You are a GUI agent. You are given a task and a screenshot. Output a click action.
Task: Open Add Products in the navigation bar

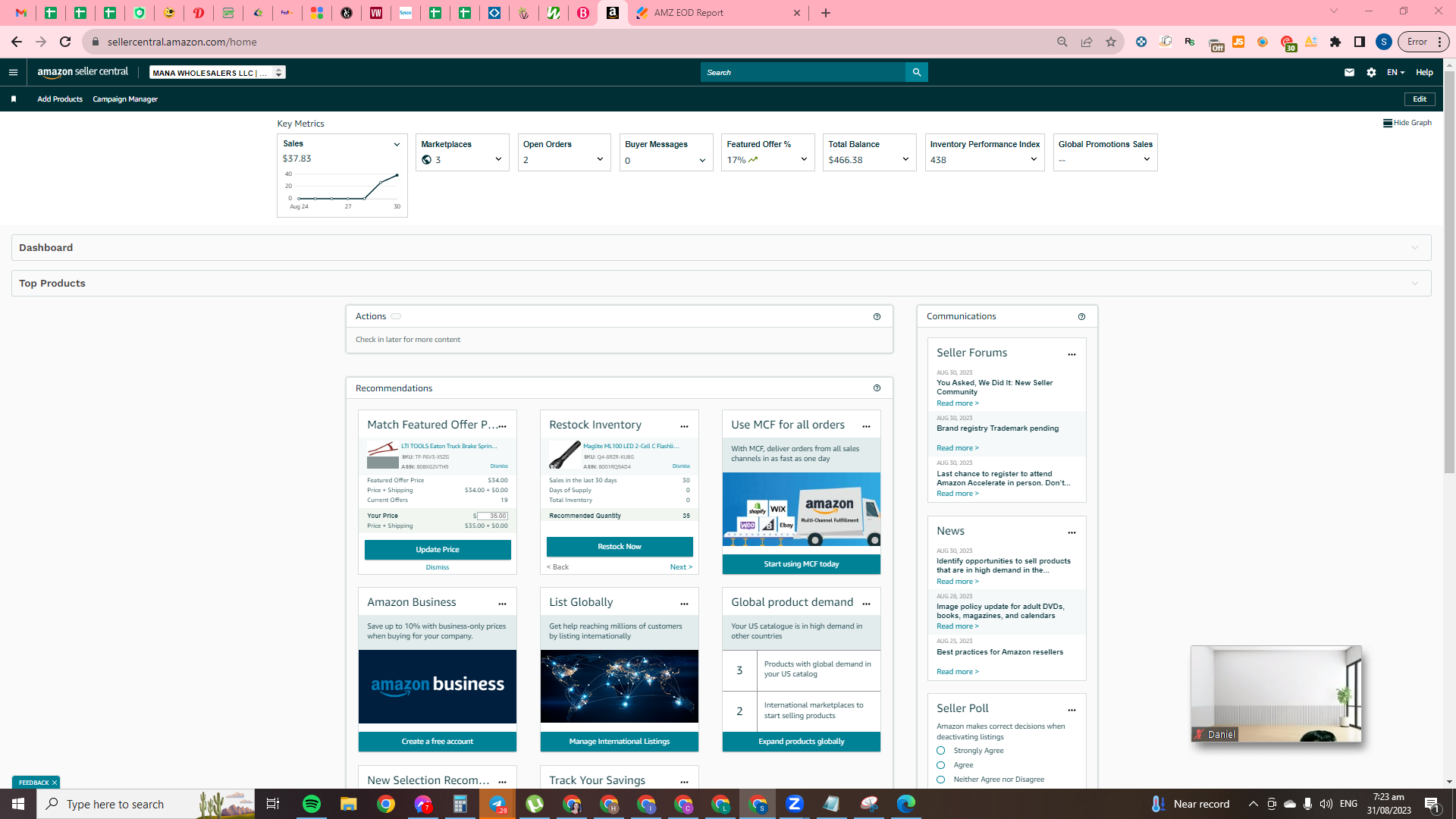tap(60, 99)
